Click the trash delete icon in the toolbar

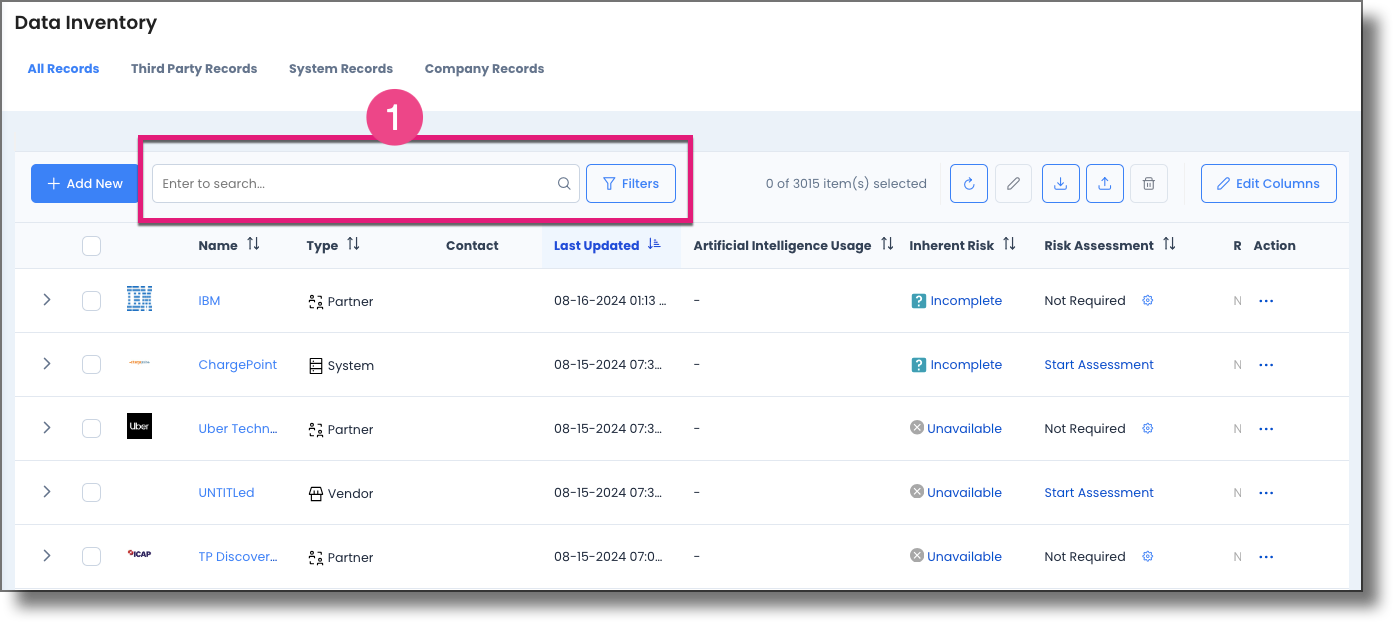pyautogui.click(x=1148, y=183)
